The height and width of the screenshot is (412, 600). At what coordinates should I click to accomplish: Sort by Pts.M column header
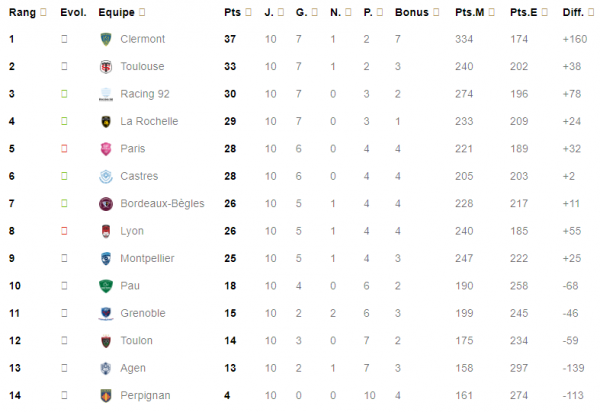[x=473, y=12]
